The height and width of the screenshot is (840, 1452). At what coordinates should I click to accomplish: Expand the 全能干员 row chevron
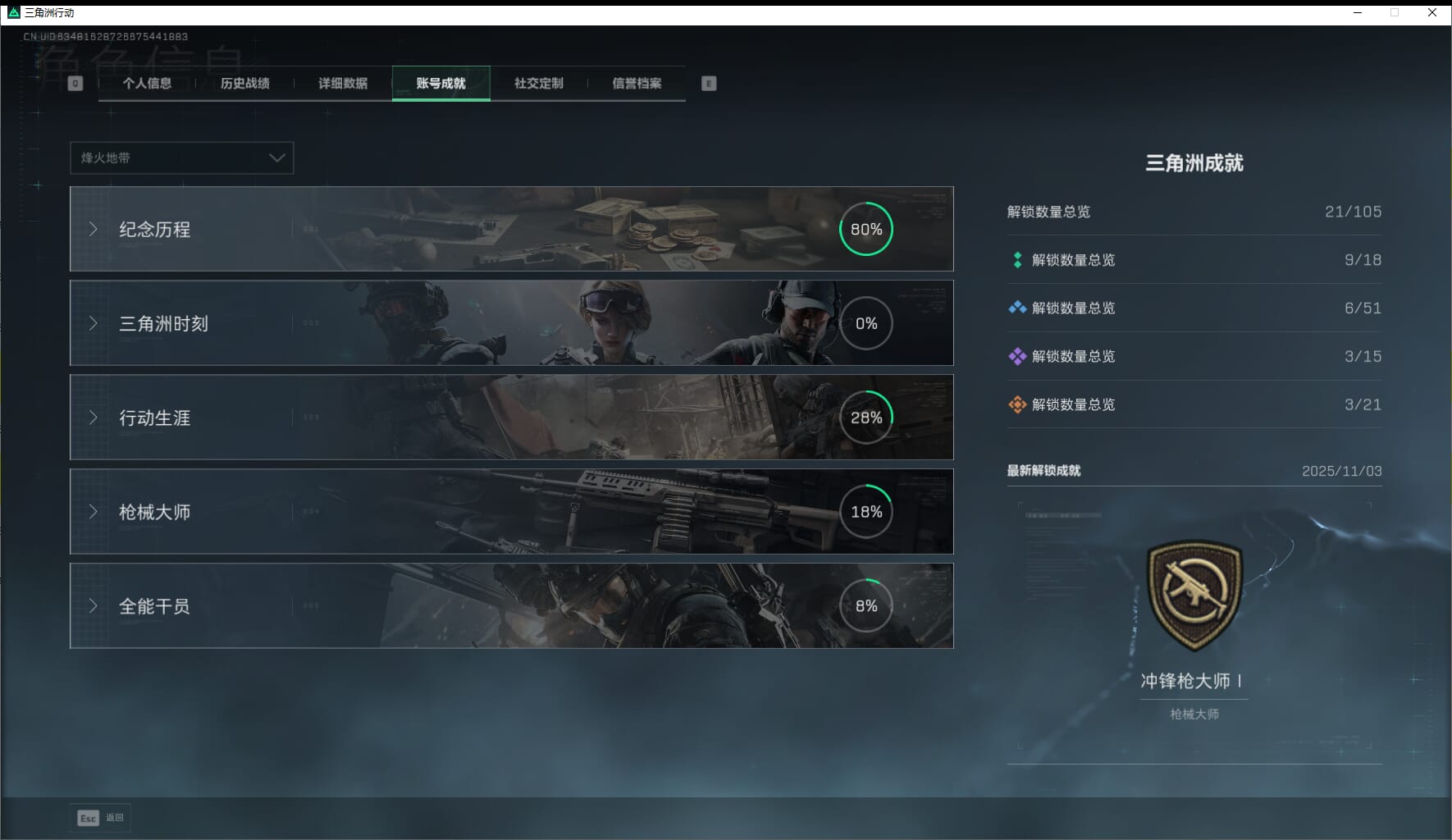[94, 606]
